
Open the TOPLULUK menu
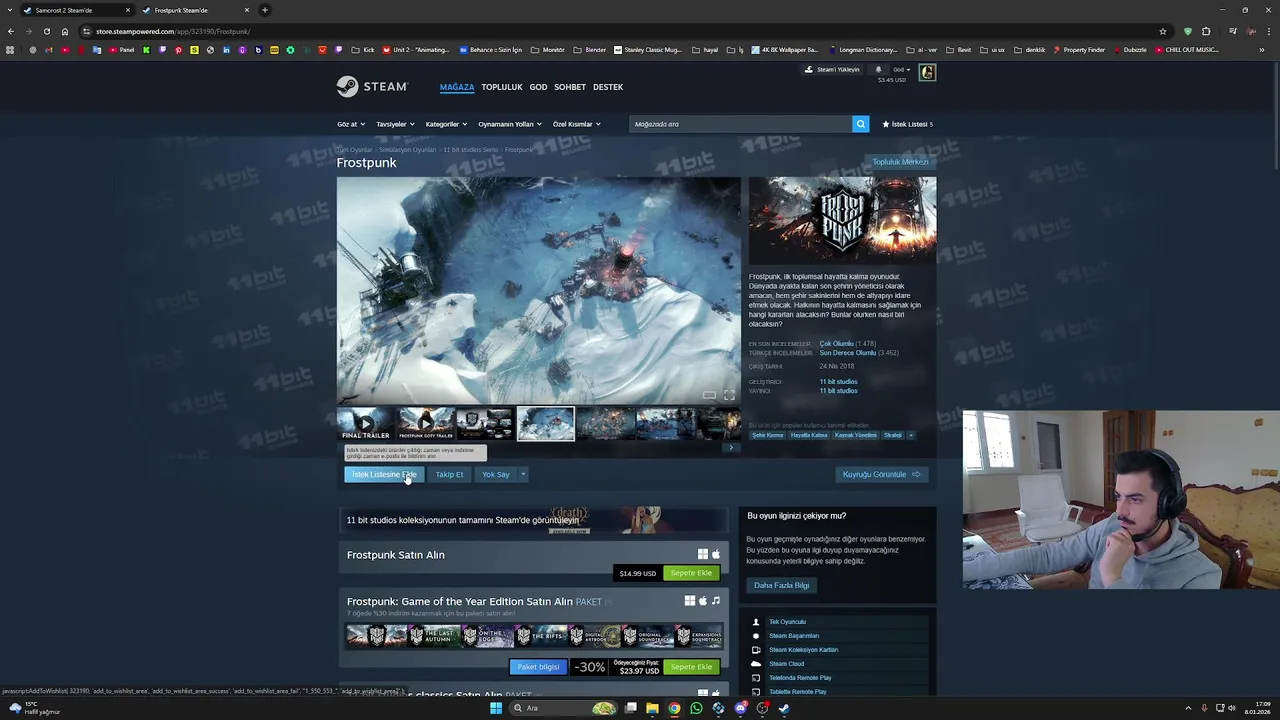coord(502,87)
